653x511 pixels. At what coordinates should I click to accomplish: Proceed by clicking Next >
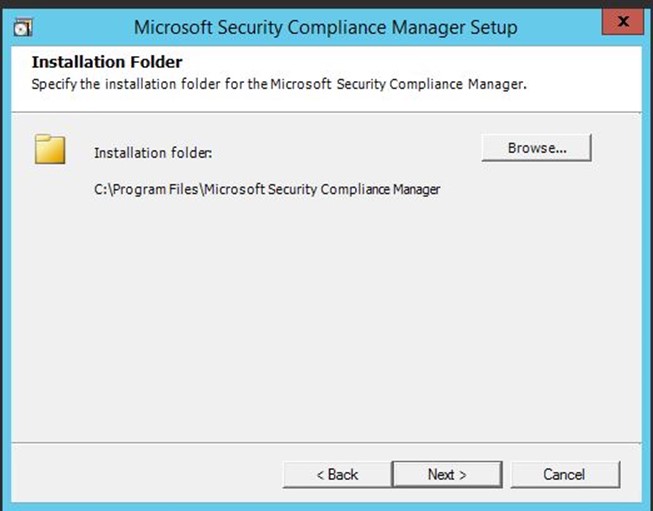coord(447,474)
